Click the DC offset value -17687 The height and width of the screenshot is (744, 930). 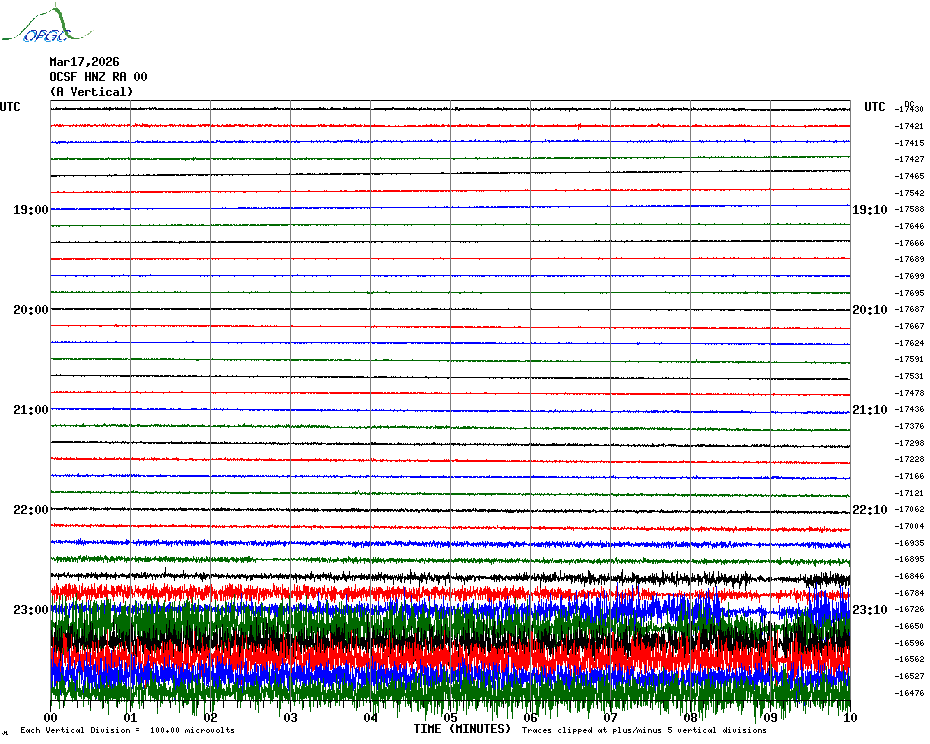coord(909,309)
